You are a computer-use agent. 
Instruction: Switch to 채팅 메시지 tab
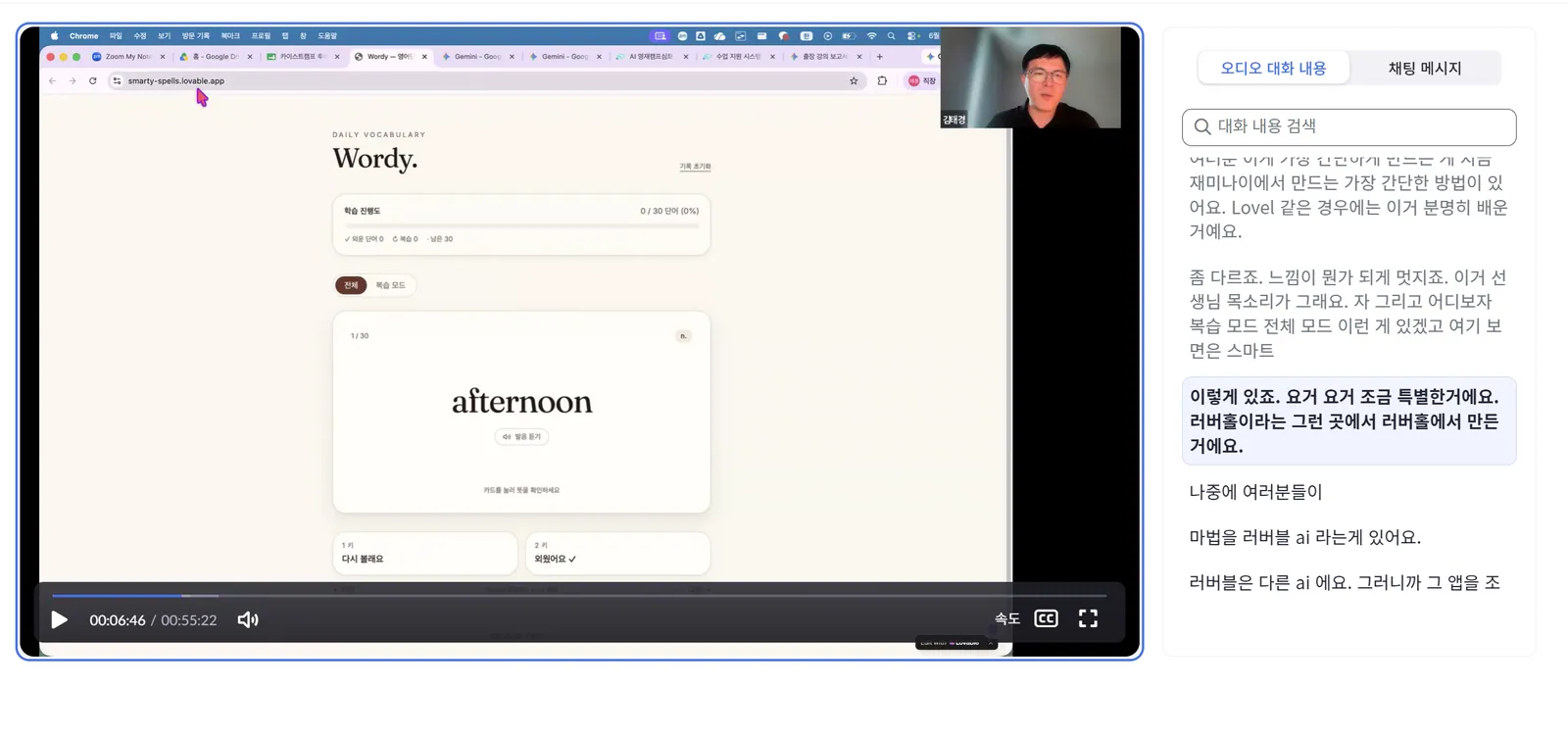(x=1424, y=68)
